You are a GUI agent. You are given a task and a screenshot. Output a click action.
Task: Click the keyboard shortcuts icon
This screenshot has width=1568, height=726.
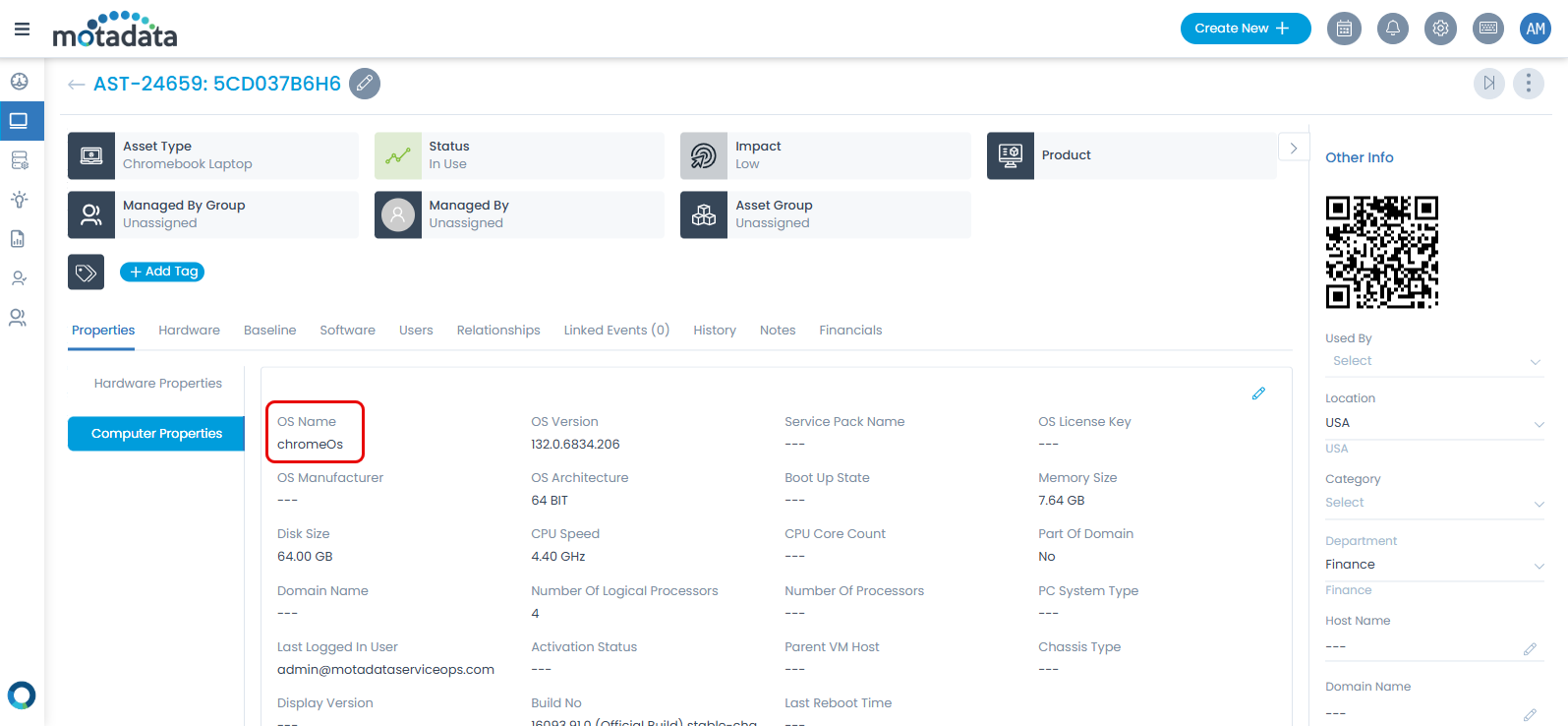pos(1488,29)
